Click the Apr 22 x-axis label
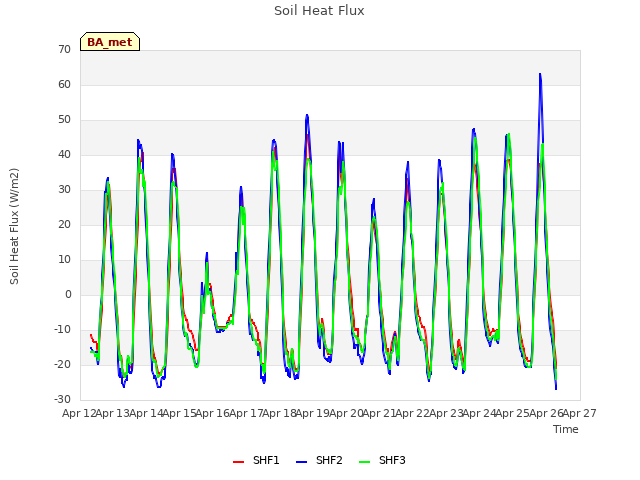Viewport: 640px width, 480px height. pyautogui.click(x=412, y=413)
